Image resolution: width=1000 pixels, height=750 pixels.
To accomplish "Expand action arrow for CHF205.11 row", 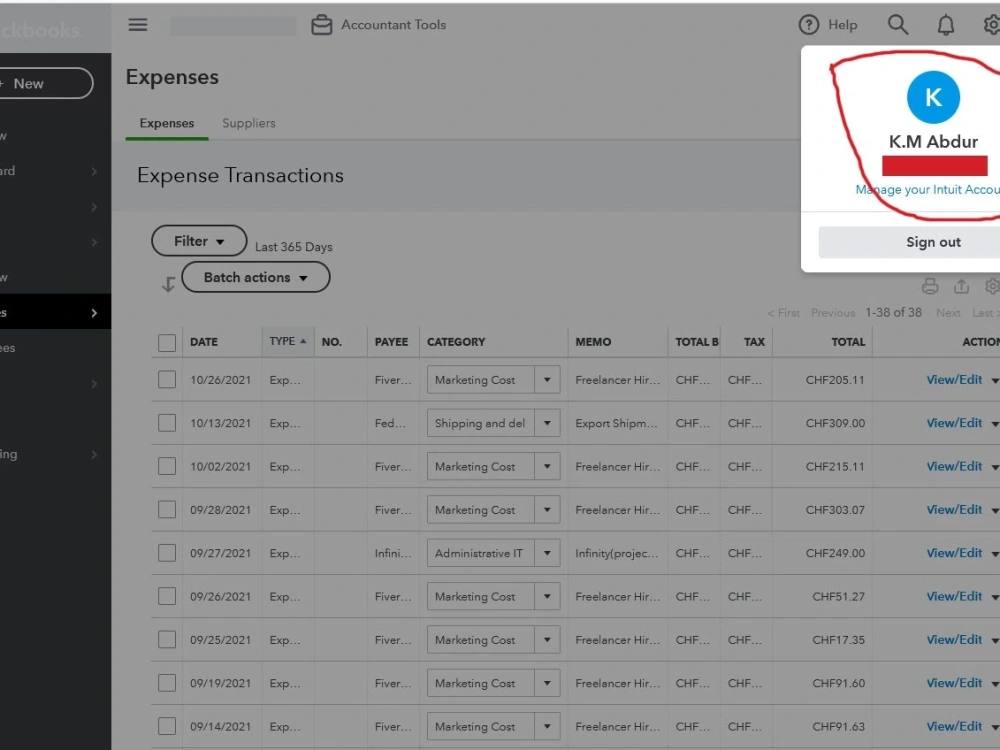I will pos(995,381).
